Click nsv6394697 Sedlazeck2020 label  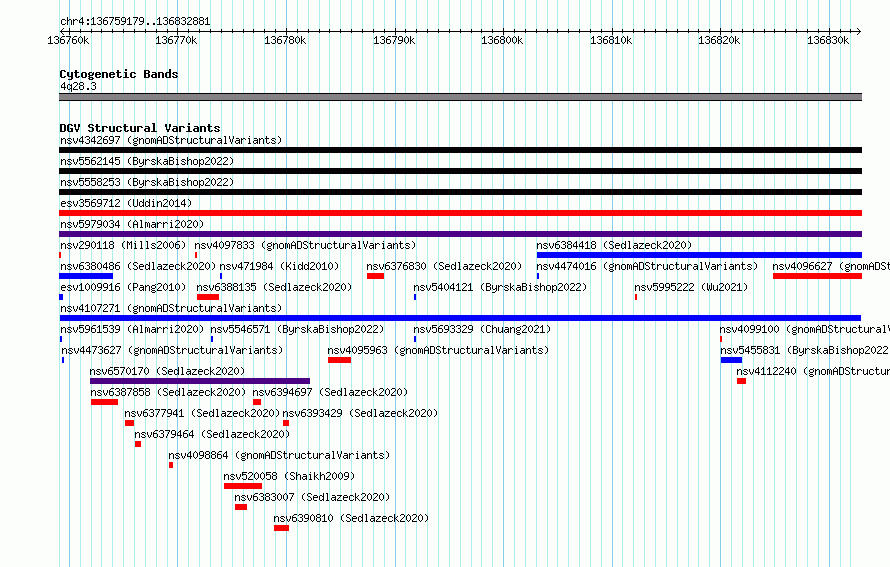[x=330, y=392]
